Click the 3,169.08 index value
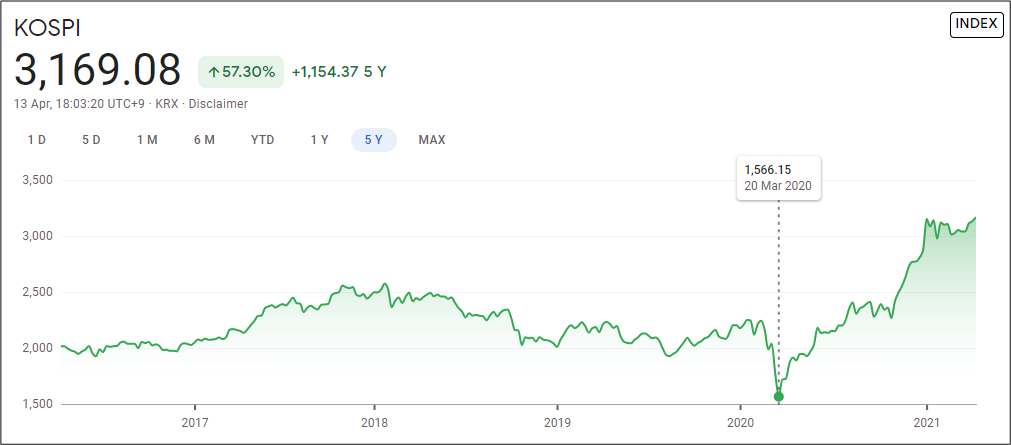This screenshot has height=445, width=1011. pyautogui.click(x=97, y=70)
